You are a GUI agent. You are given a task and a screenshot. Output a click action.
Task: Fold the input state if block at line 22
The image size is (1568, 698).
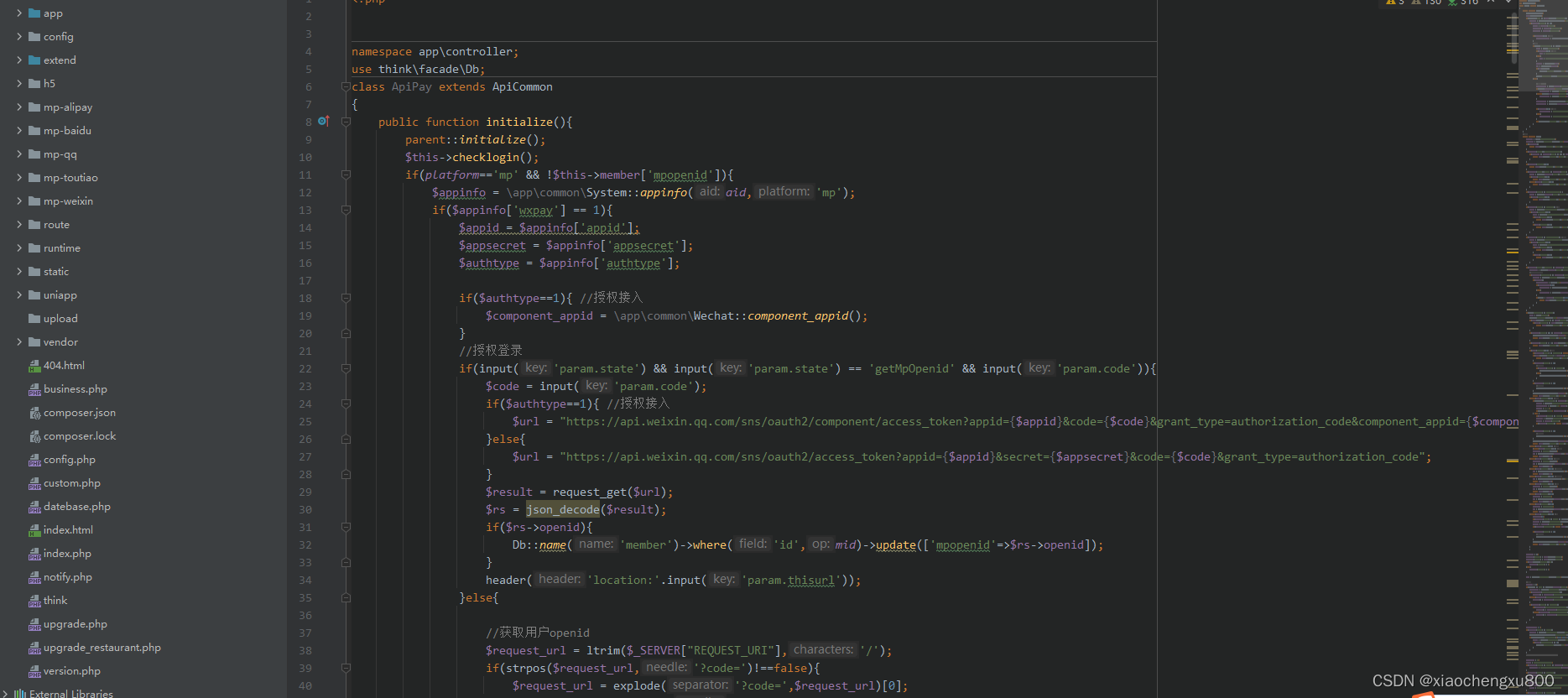click(x=346, y=368)
